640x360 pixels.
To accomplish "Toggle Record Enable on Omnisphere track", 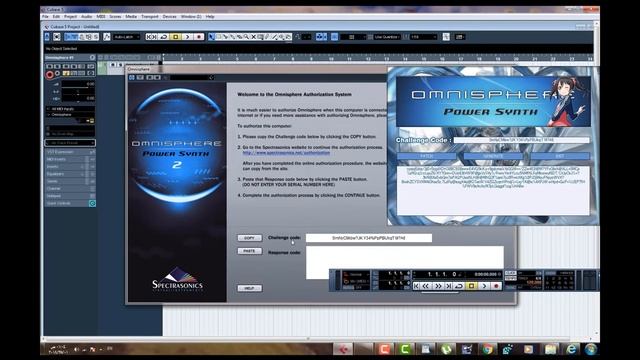I will click(49, 75).
